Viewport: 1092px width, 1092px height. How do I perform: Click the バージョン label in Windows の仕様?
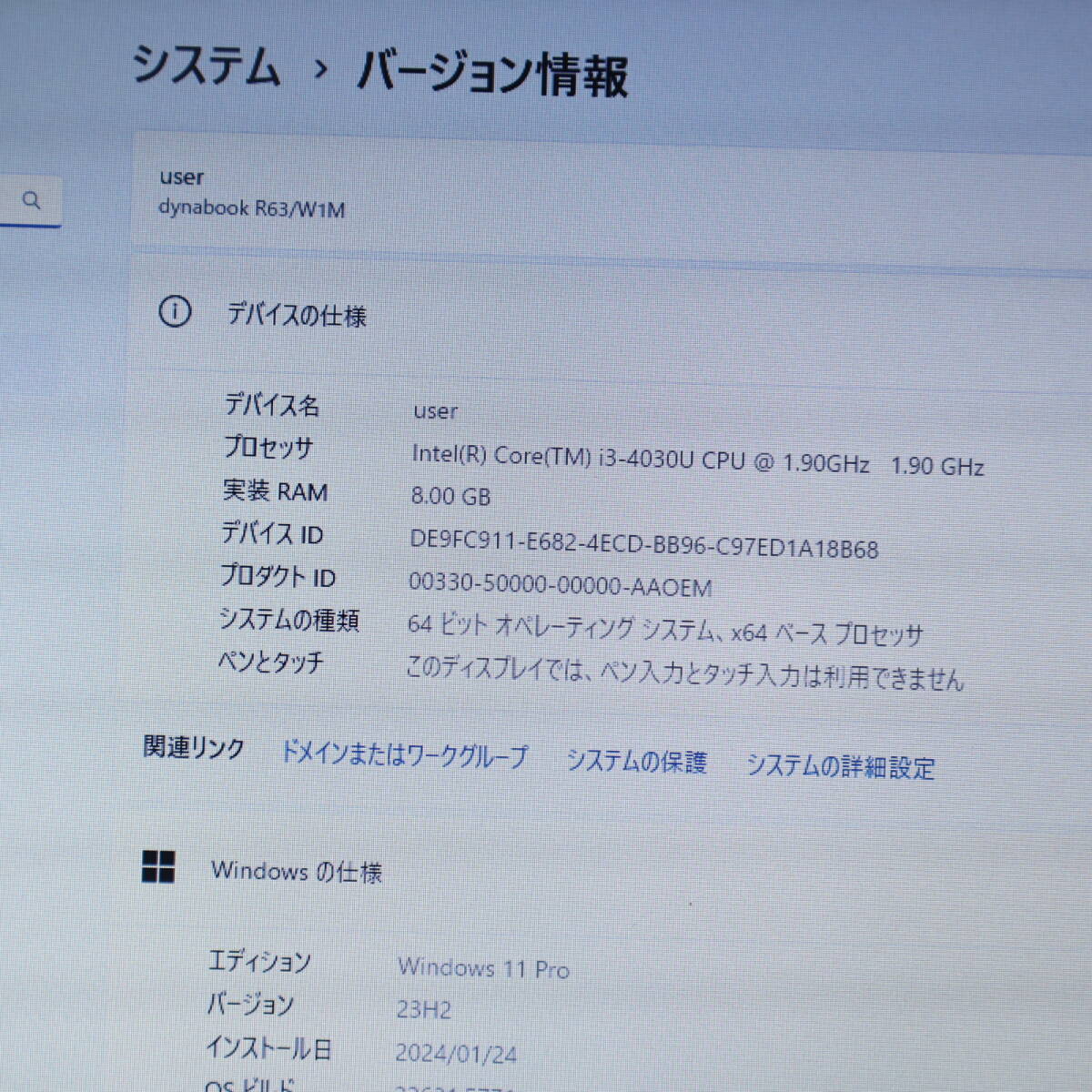tap(250, 1004)
